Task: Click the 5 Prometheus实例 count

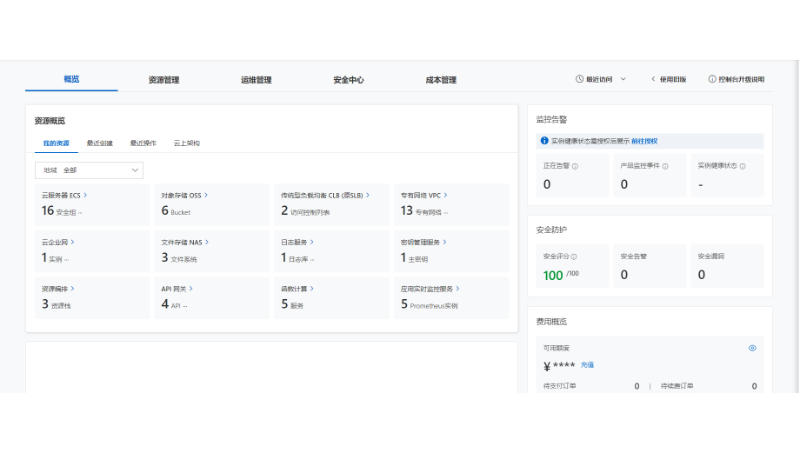Action: (429, 305)
